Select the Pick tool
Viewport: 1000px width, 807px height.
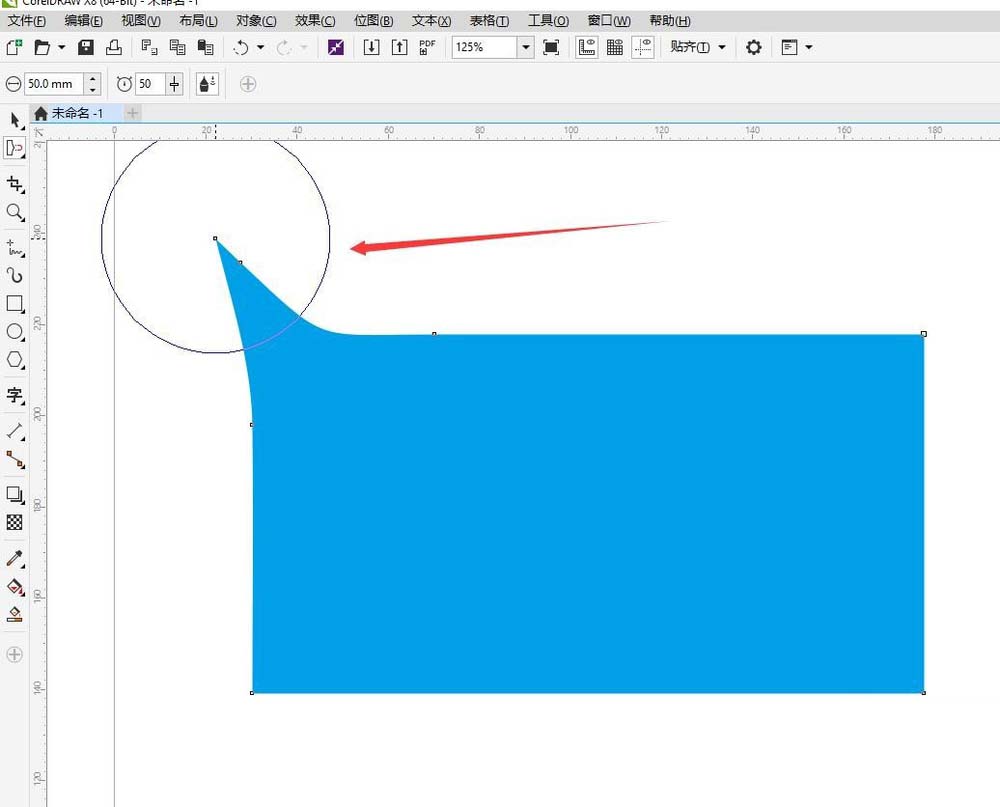click(15, 120)
